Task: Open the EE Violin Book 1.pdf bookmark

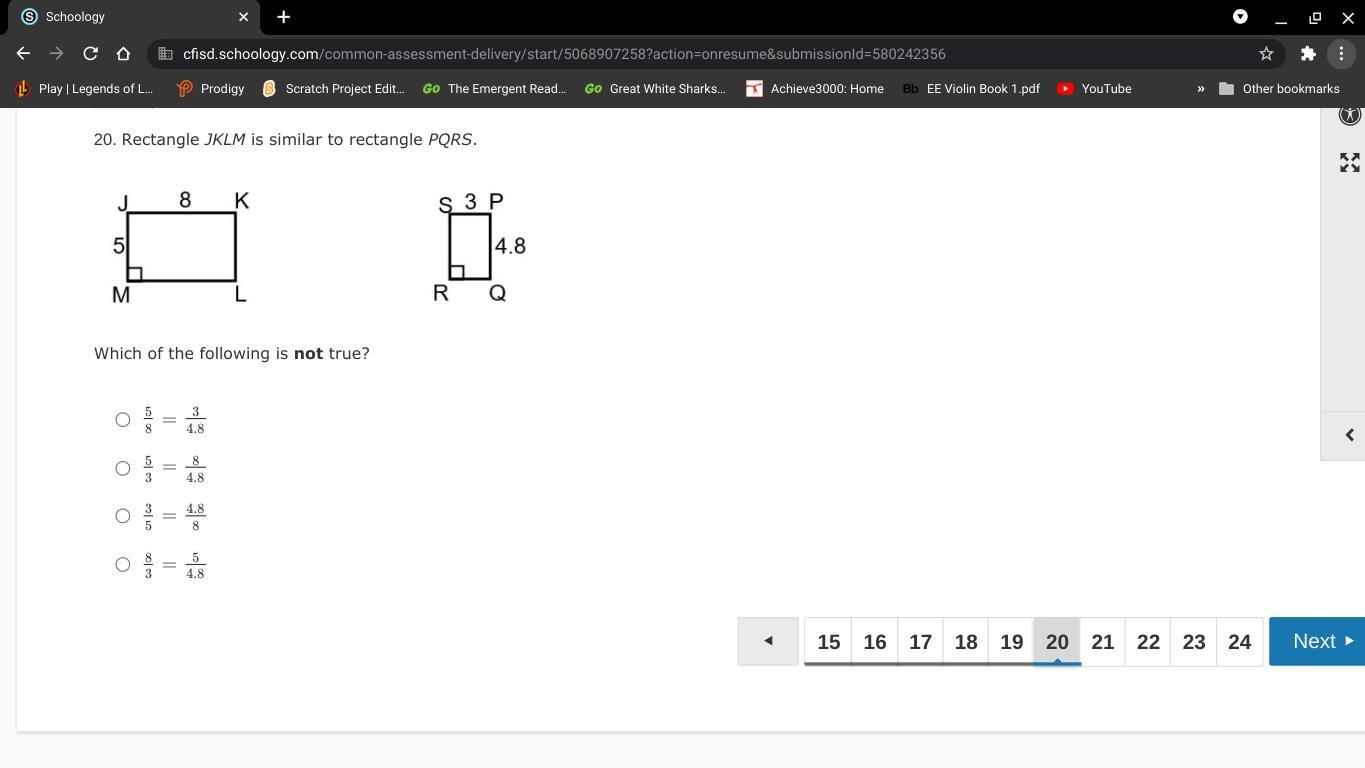Action: [x=971, y=89]
